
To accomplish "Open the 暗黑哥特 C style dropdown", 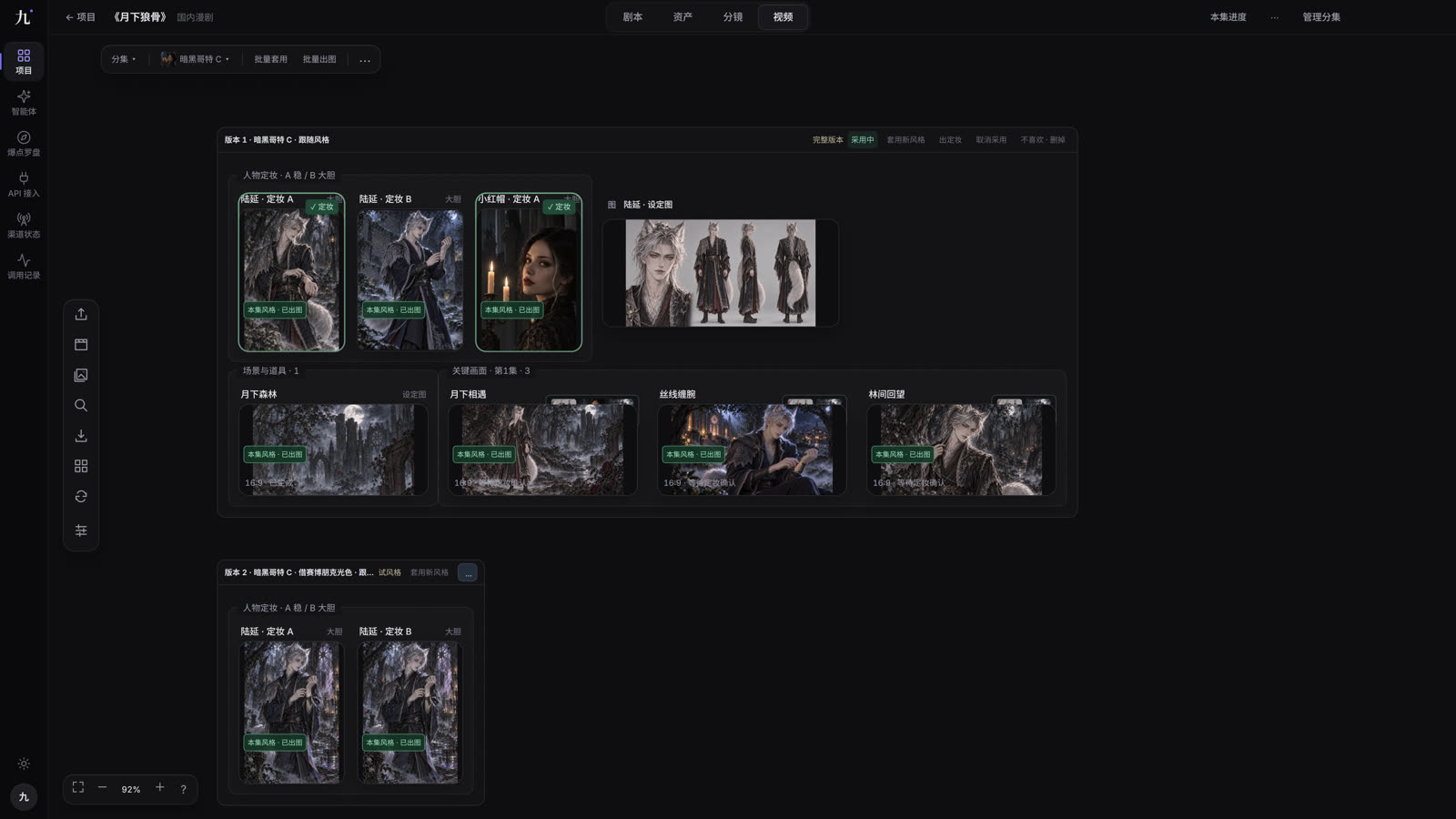I will [x=195, y=59].
